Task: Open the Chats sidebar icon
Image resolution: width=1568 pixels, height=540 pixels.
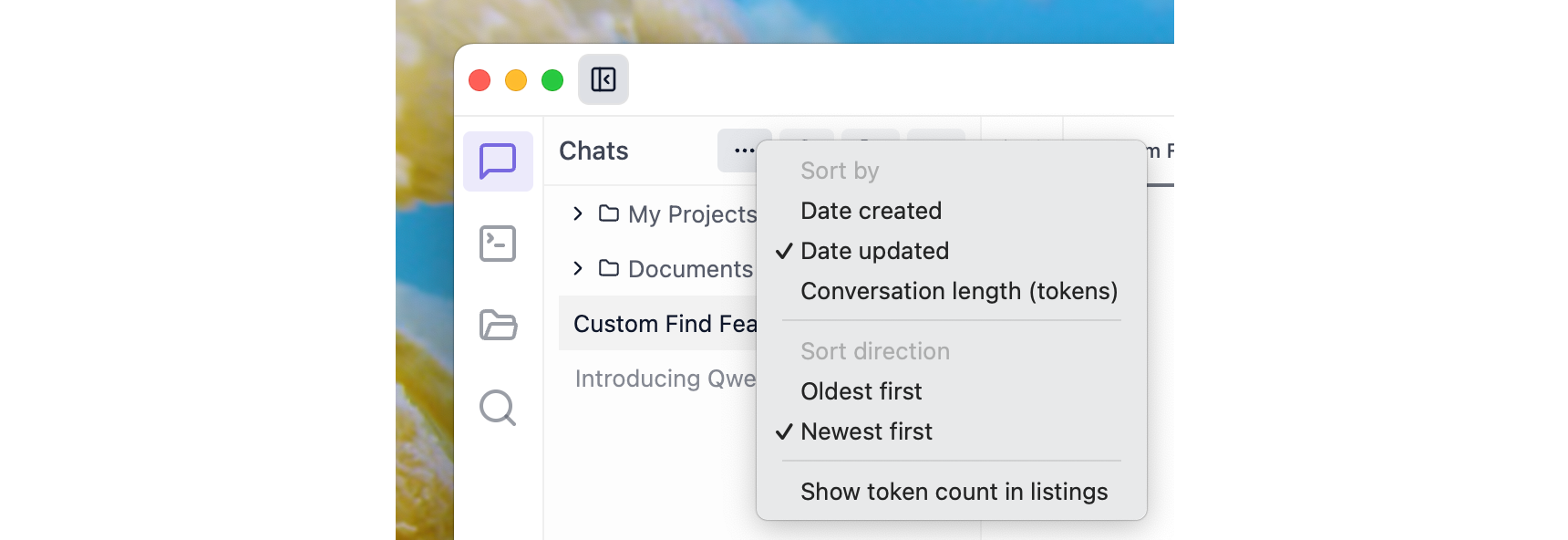Action: pyautogui.click(x=498, y=161)
